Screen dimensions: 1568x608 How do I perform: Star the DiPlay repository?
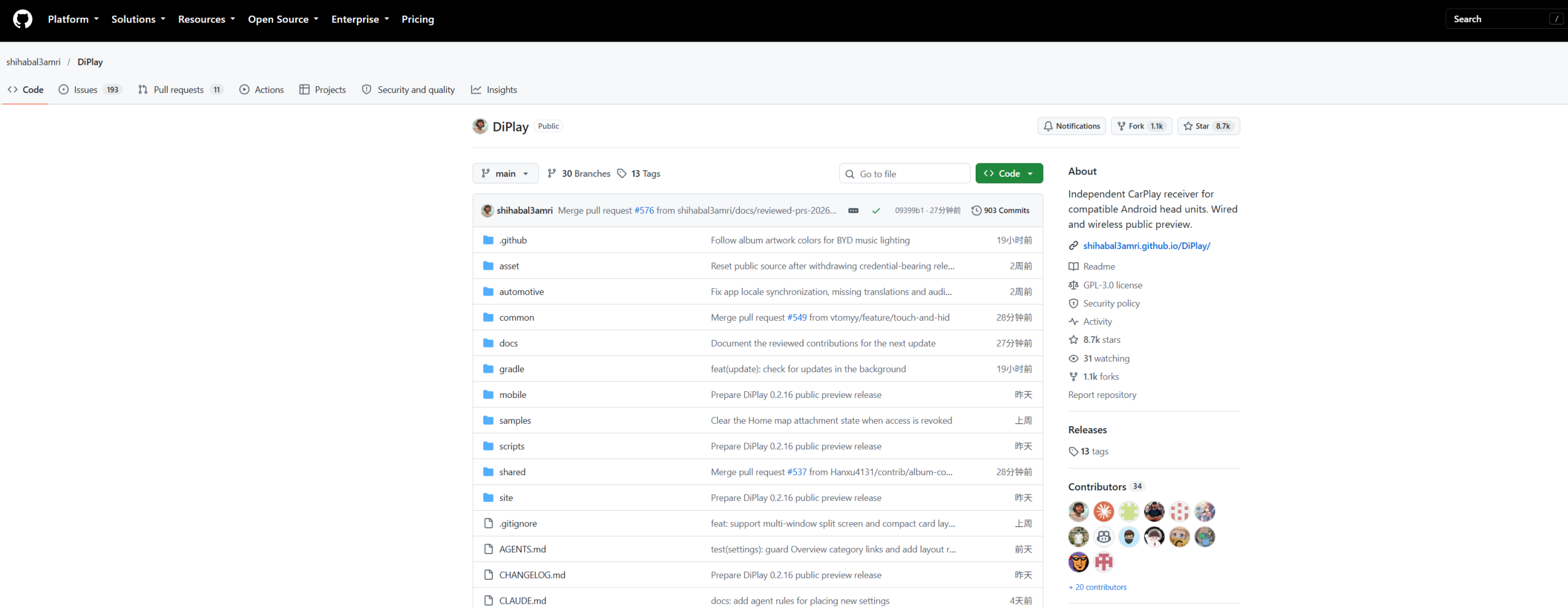[1209, 126]
